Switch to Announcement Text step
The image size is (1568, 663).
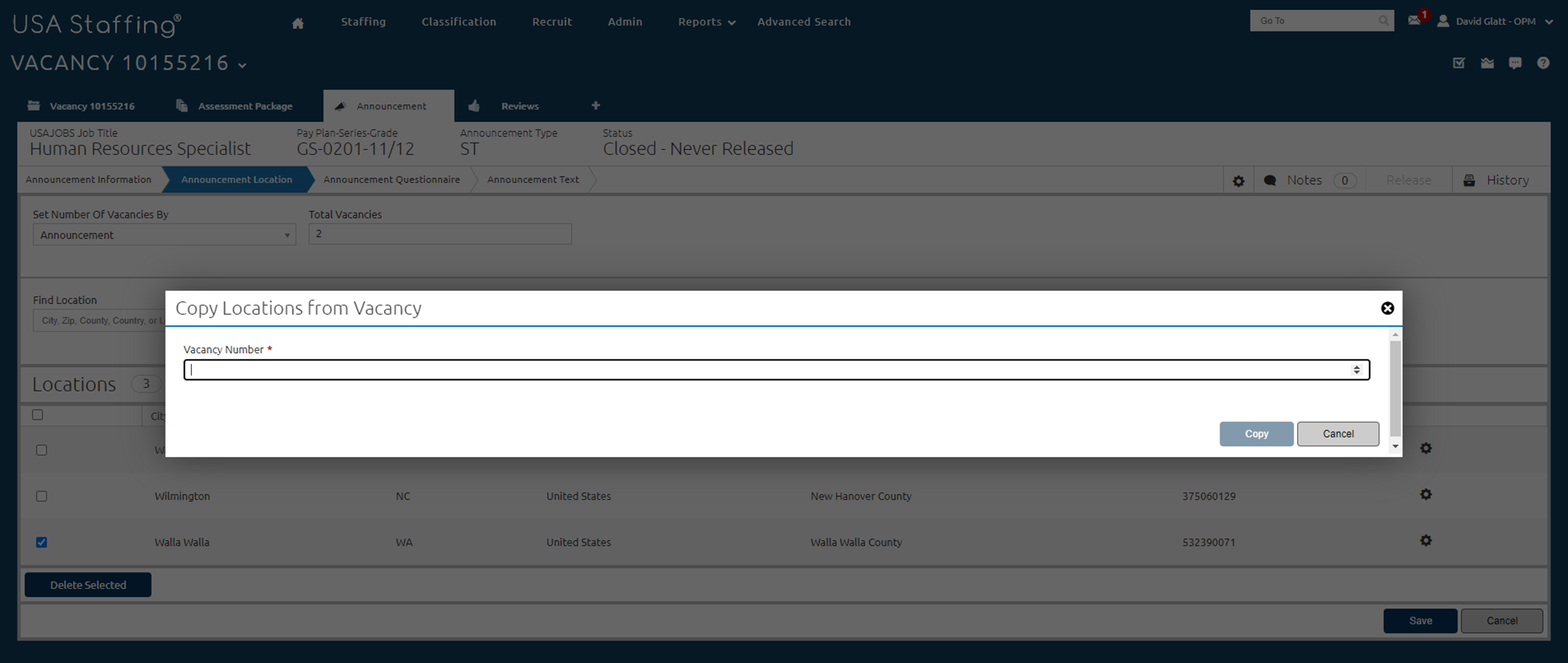[x=533, y=180]
